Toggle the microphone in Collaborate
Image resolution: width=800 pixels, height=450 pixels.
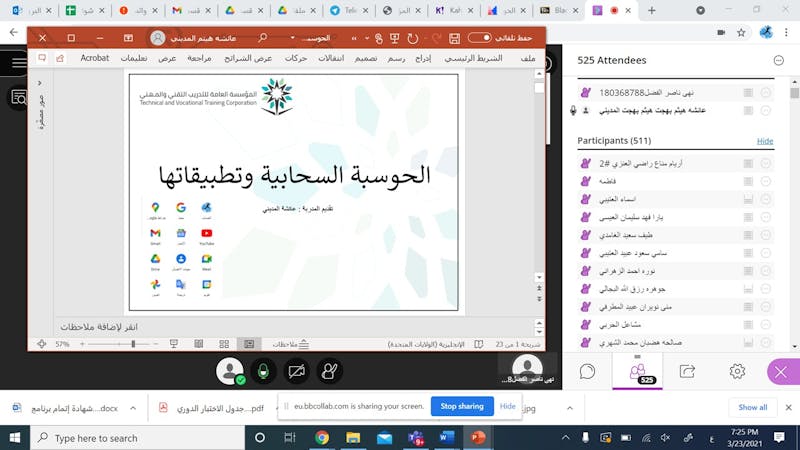point(263,371)
